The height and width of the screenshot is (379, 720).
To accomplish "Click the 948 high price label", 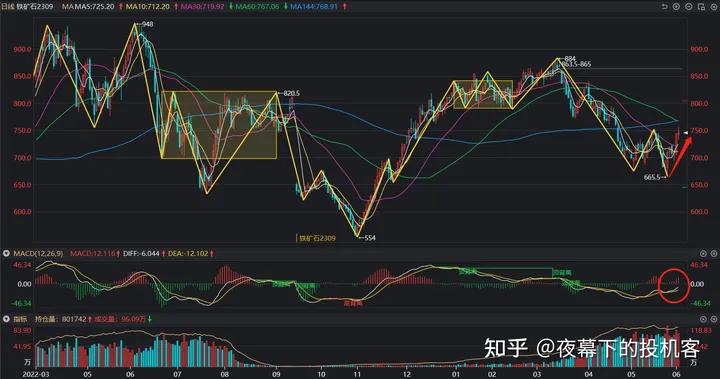I will tap(148, 24).
